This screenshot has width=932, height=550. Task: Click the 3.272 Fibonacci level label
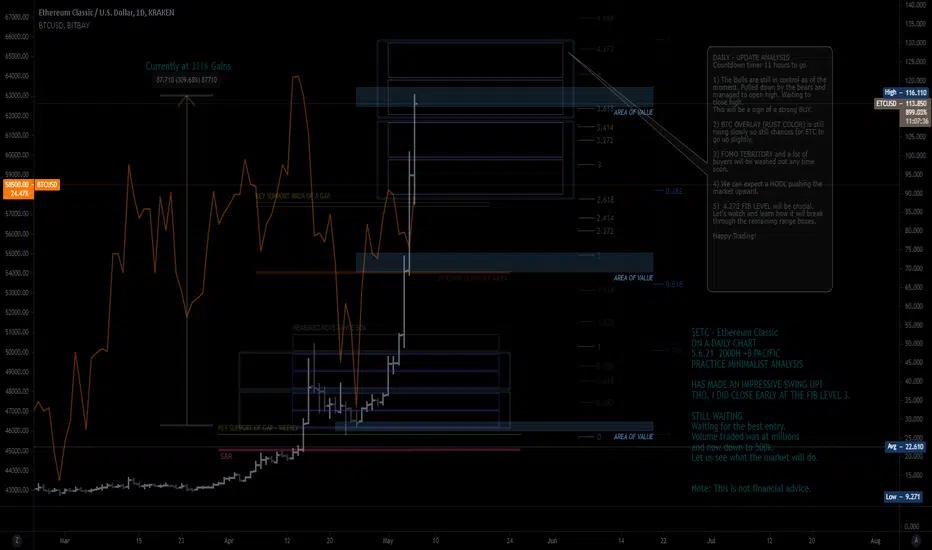[605, 140]
